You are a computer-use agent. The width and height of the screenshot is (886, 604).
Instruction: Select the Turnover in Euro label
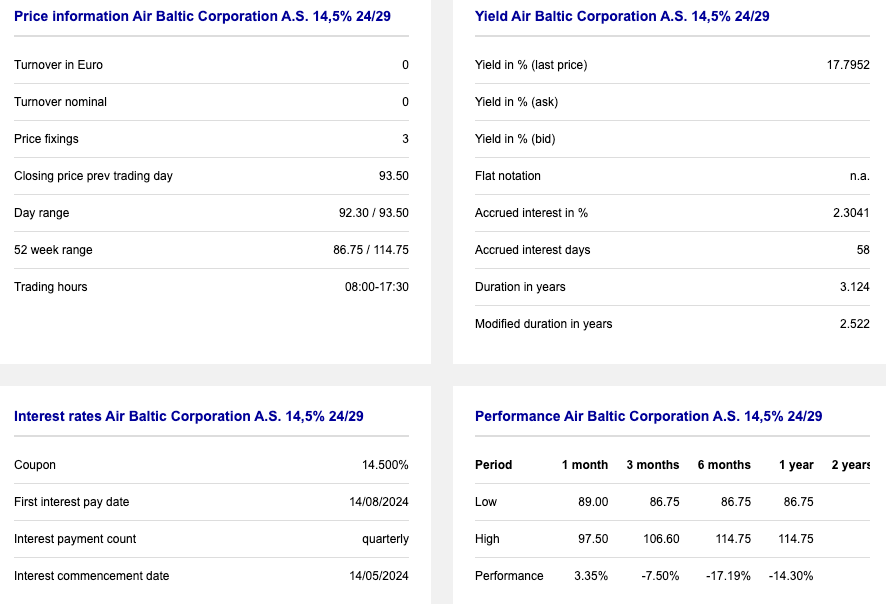click(58, 65)
